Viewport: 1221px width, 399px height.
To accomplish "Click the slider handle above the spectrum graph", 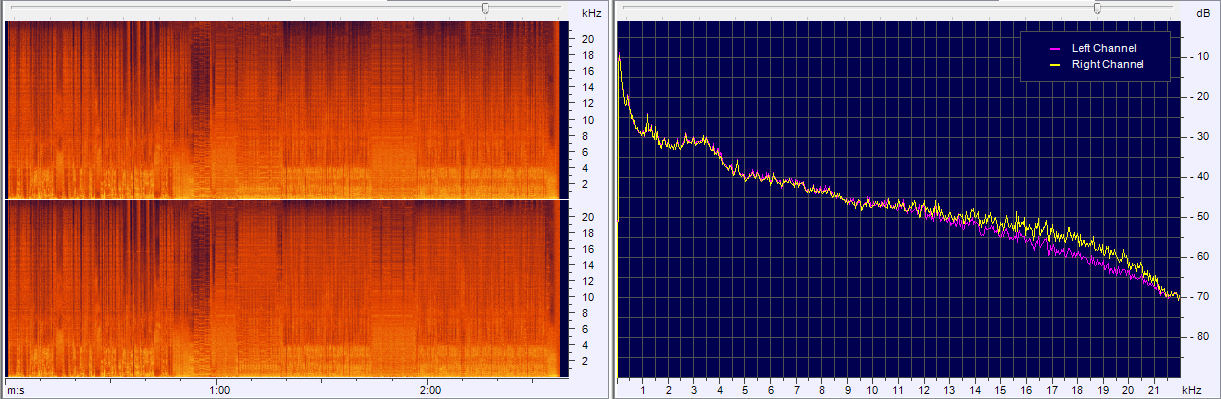I will coord(1097,8).
